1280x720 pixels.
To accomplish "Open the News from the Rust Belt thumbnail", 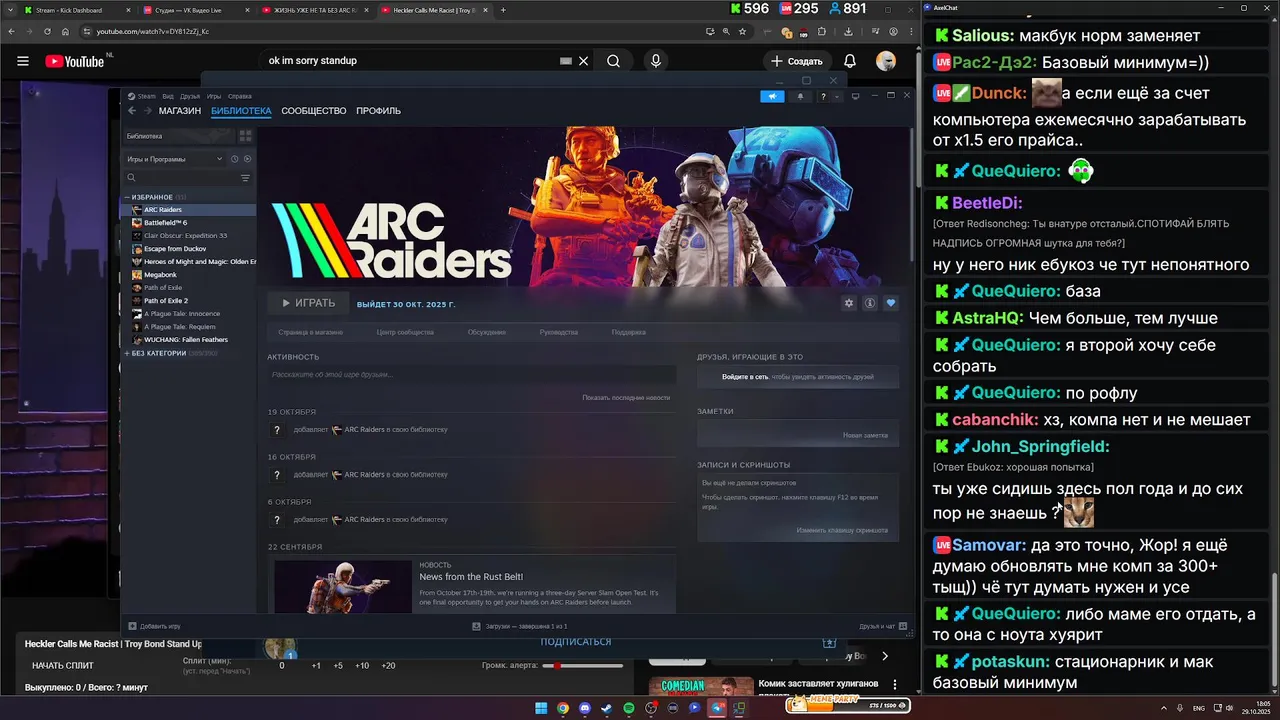I will click(343, 586).
